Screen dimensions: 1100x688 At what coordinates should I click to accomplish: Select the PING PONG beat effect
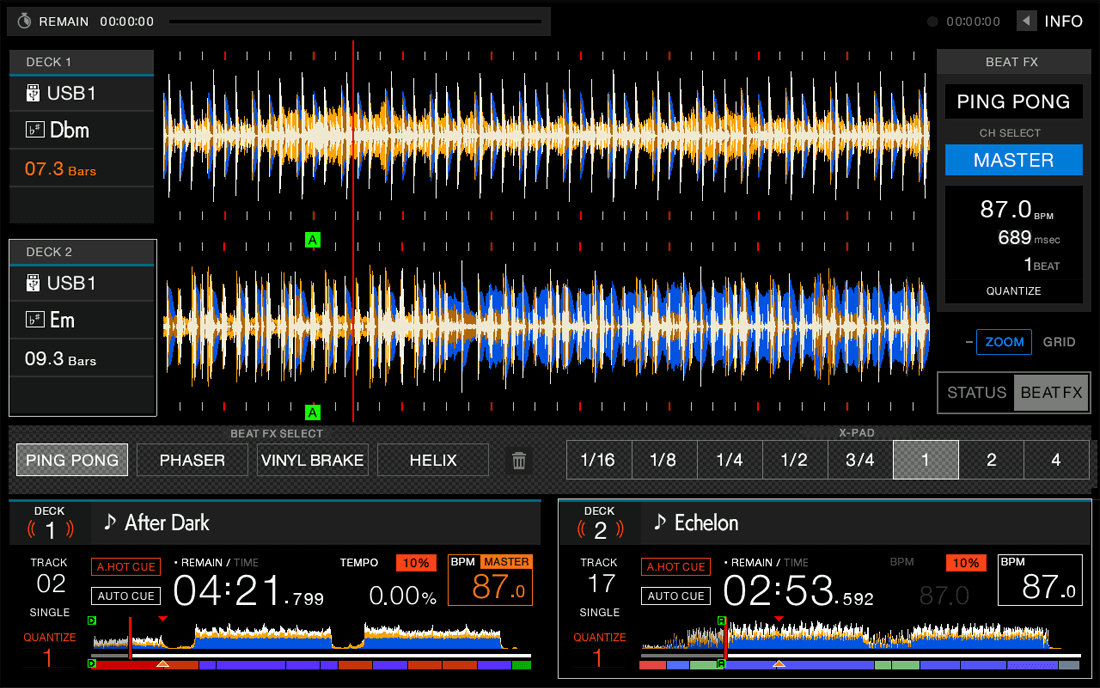tap(72, 460)
